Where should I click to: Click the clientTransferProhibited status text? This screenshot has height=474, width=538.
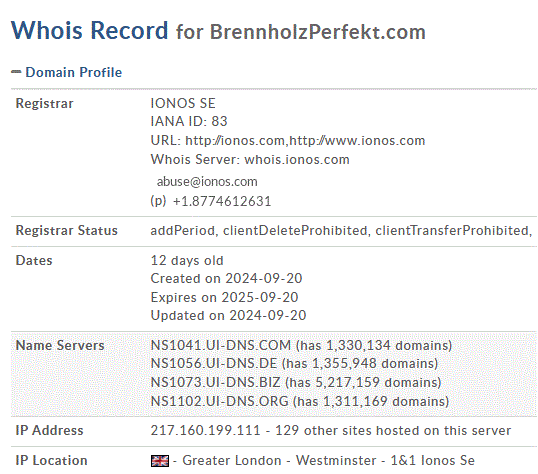coord(453,231)
